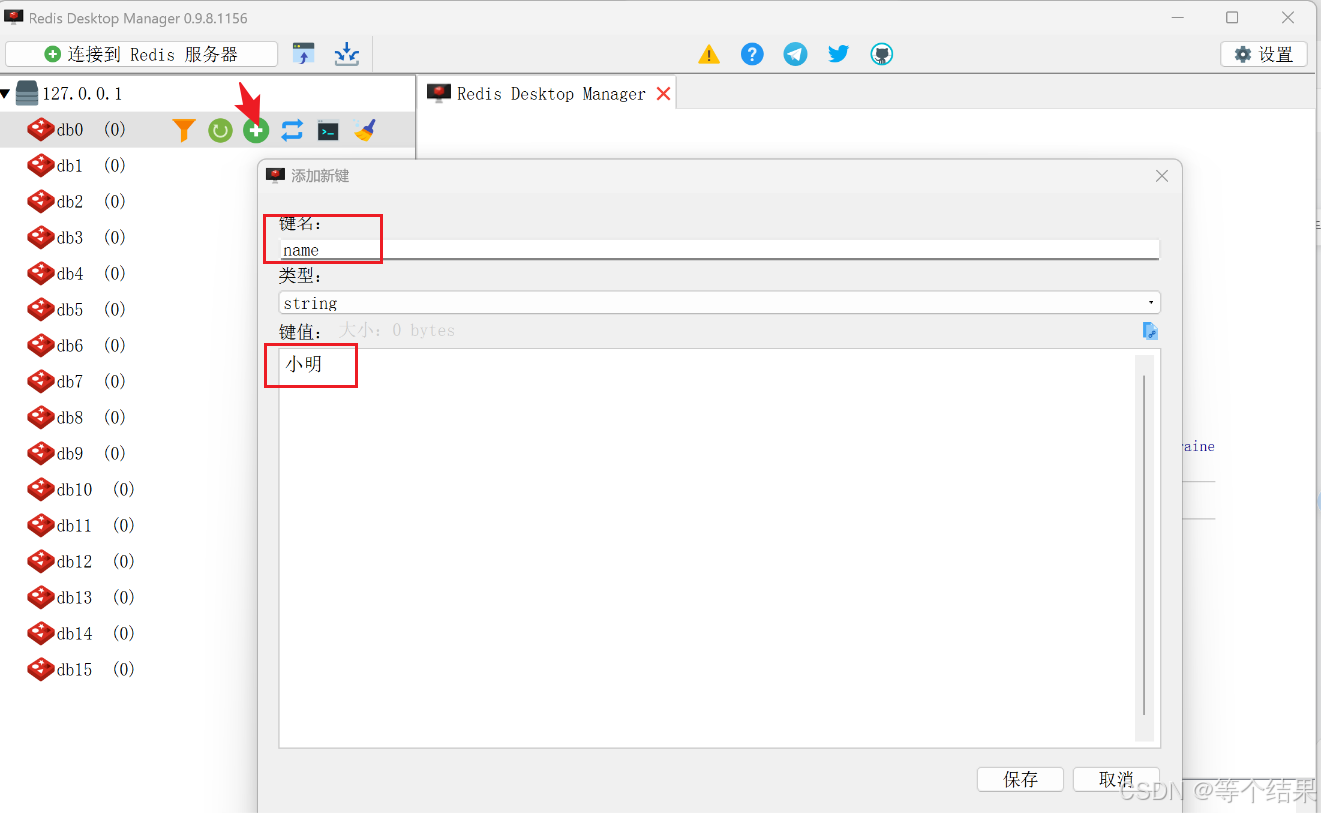The image size is (1321, 813).
Task: Click the import value from file icon
Action: click(1150, 331)
